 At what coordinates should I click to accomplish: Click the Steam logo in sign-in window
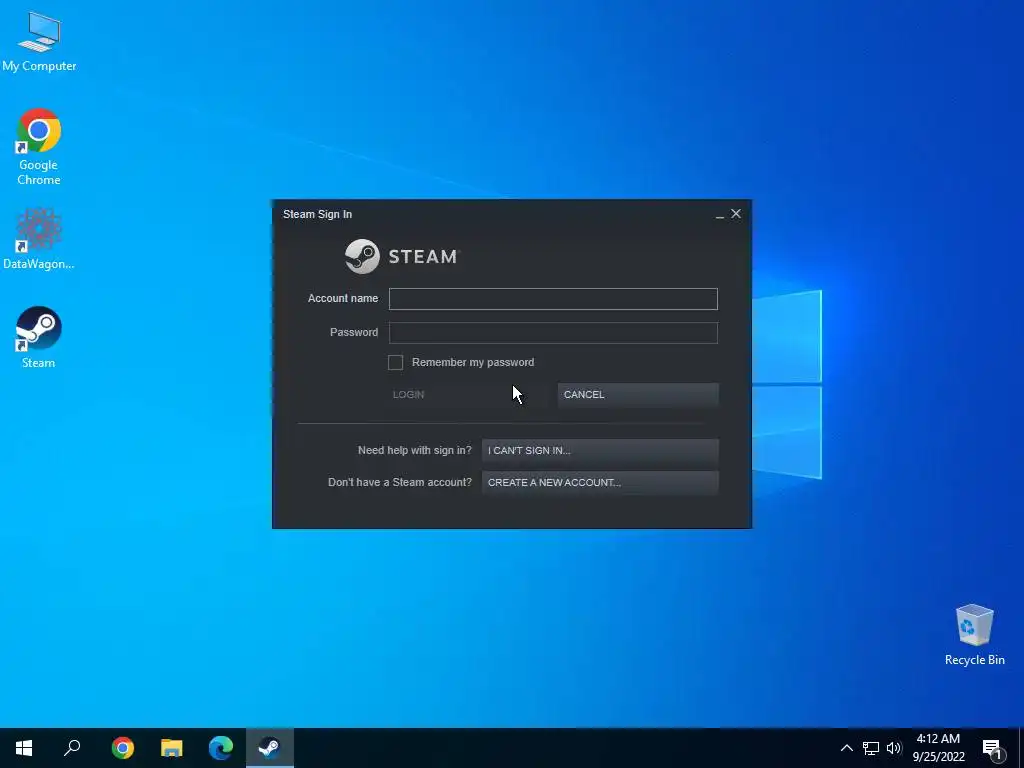coord(402,256)
